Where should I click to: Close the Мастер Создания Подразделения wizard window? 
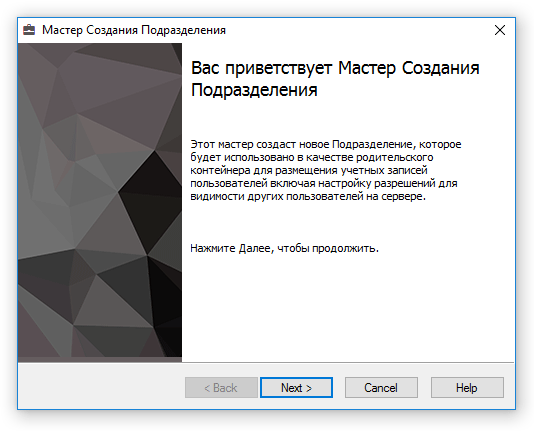500,30
